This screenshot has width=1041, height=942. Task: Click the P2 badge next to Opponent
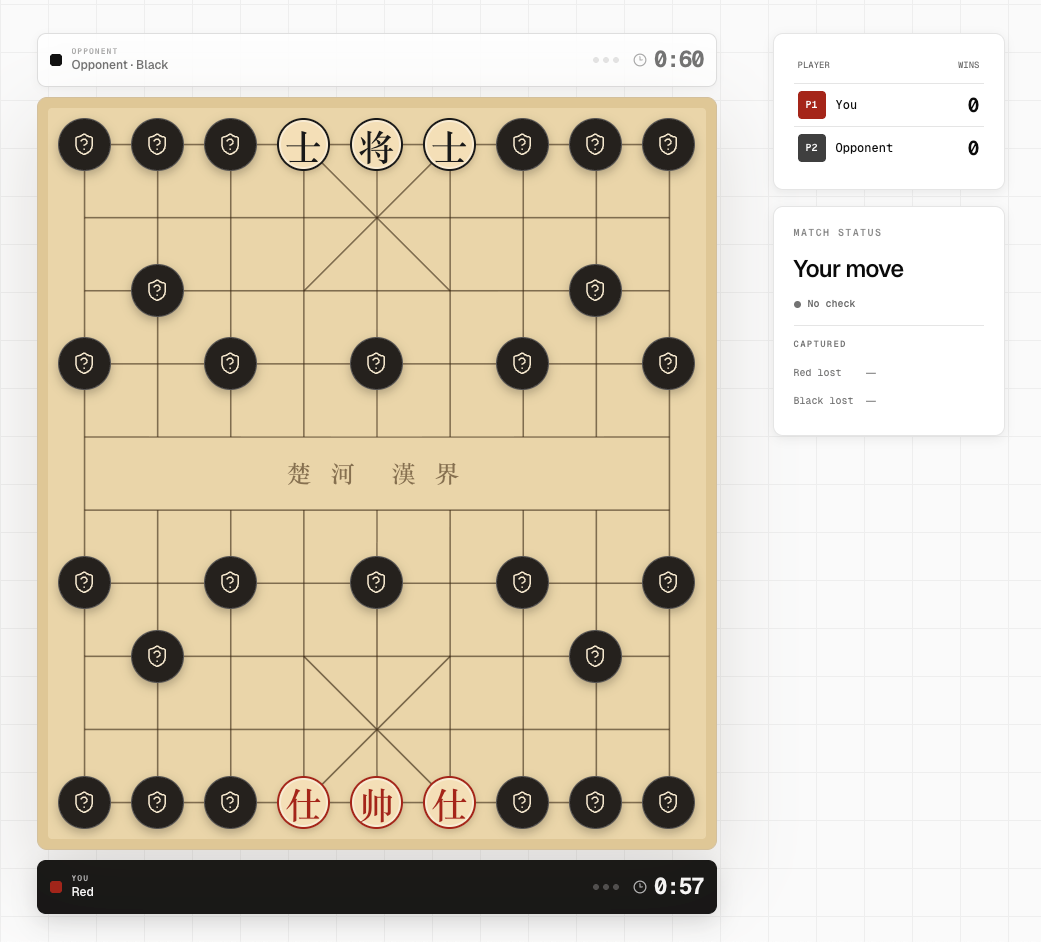pyautogui.click(x=811, y=147)
